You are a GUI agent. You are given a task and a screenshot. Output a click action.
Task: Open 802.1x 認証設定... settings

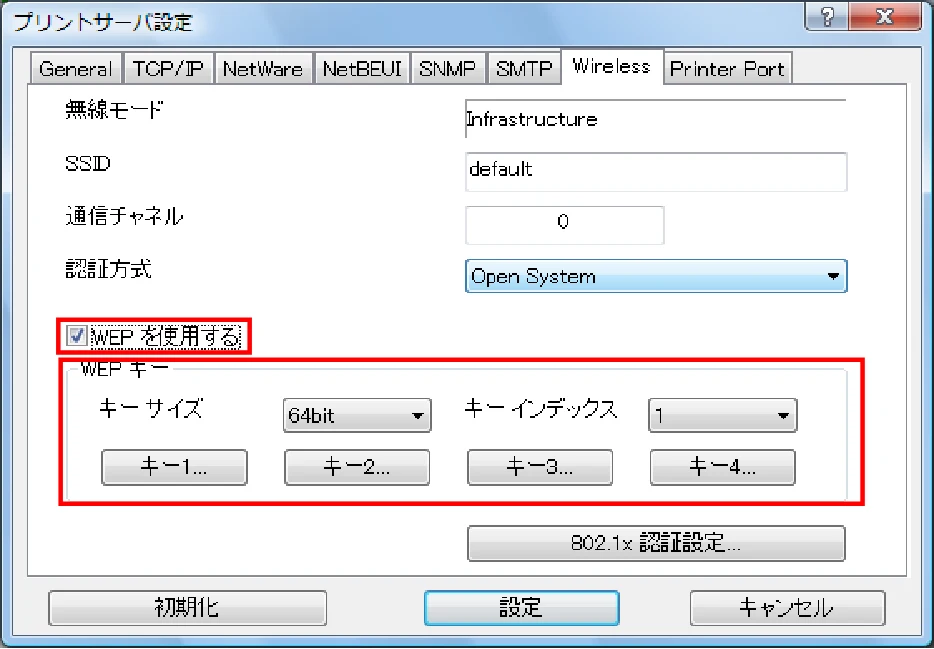coord(656,543)
